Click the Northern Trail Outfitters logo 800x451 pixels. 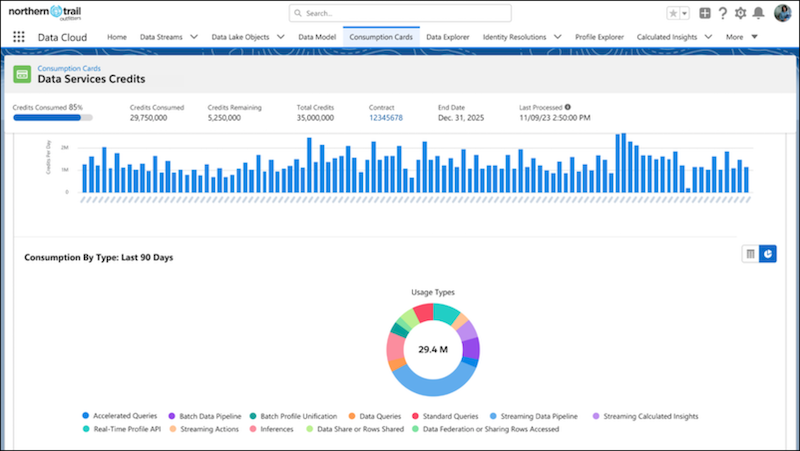[45, 13]
